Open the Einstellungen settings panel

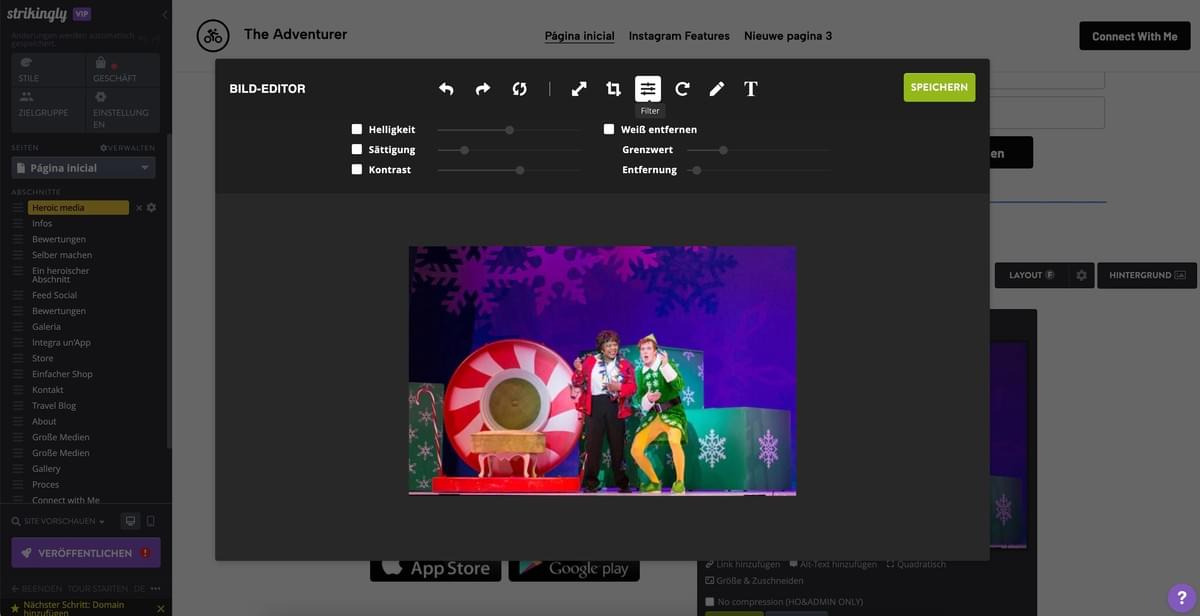123,110
